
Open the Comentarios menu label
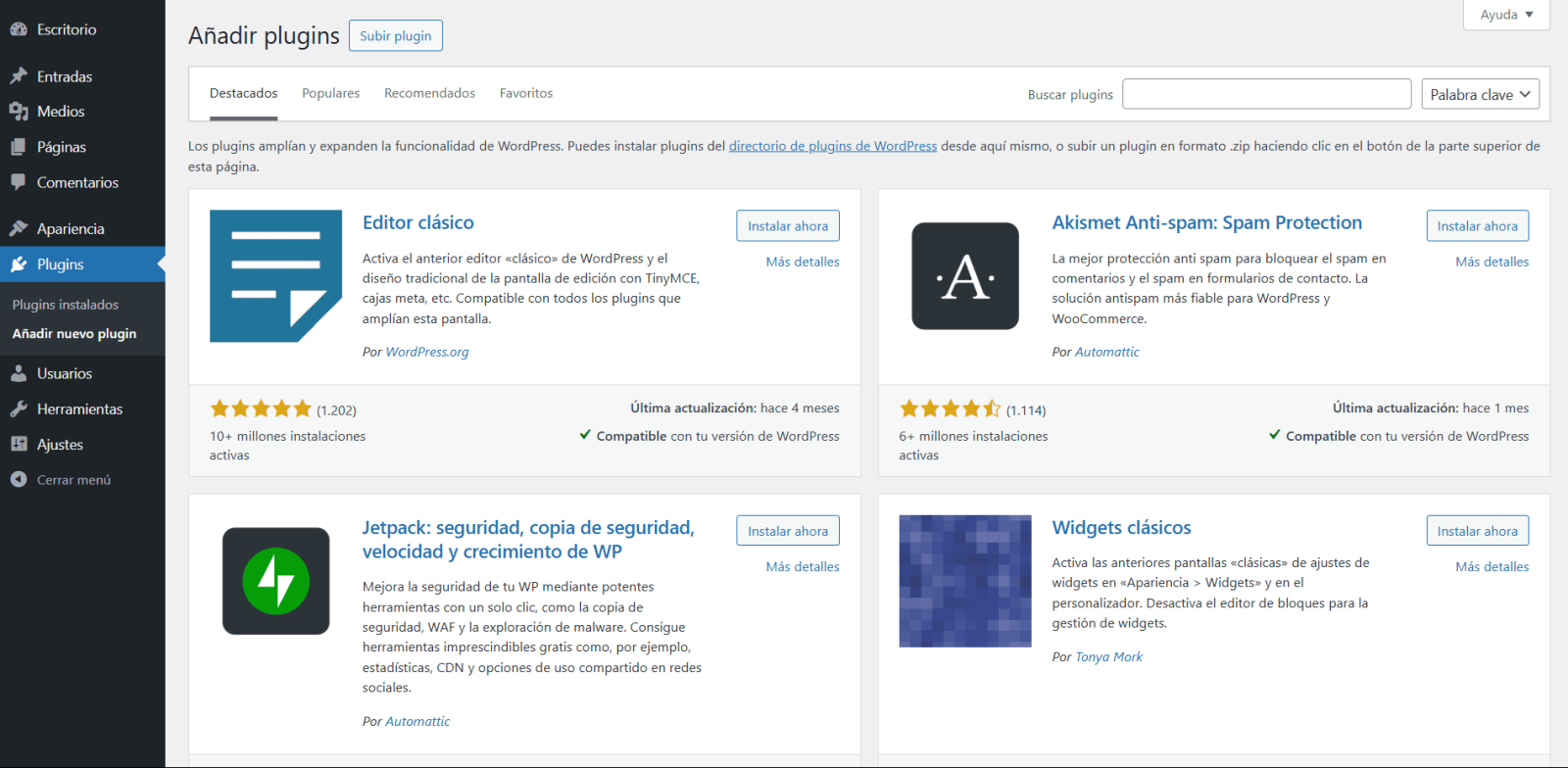coord(77,182)
